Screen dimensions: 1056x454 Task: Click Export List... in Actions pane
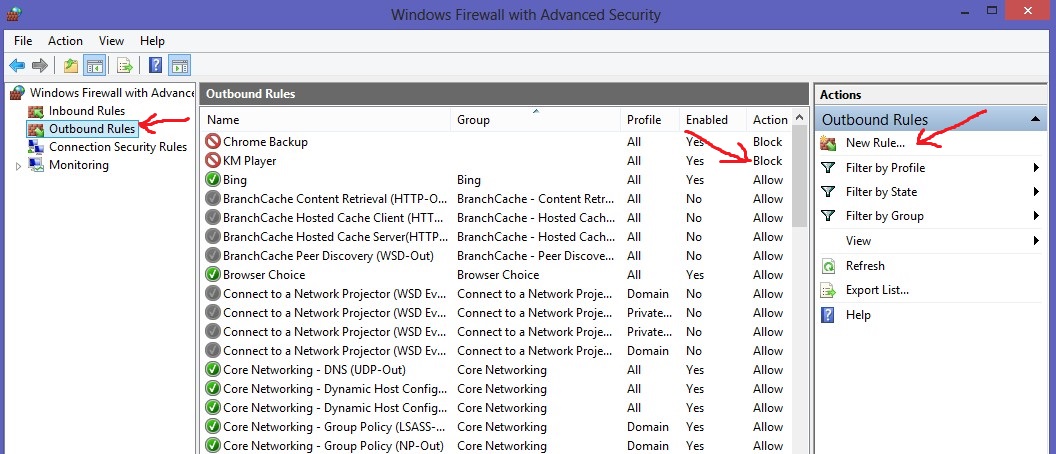point(877,290)
